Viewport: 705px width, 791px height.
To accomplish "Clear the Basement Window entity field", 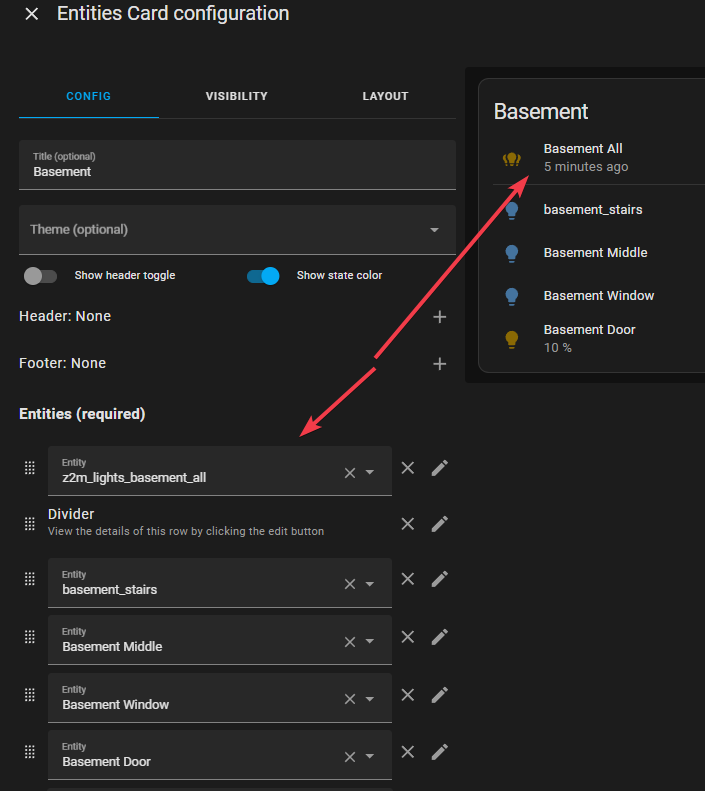I will point(350,699).
